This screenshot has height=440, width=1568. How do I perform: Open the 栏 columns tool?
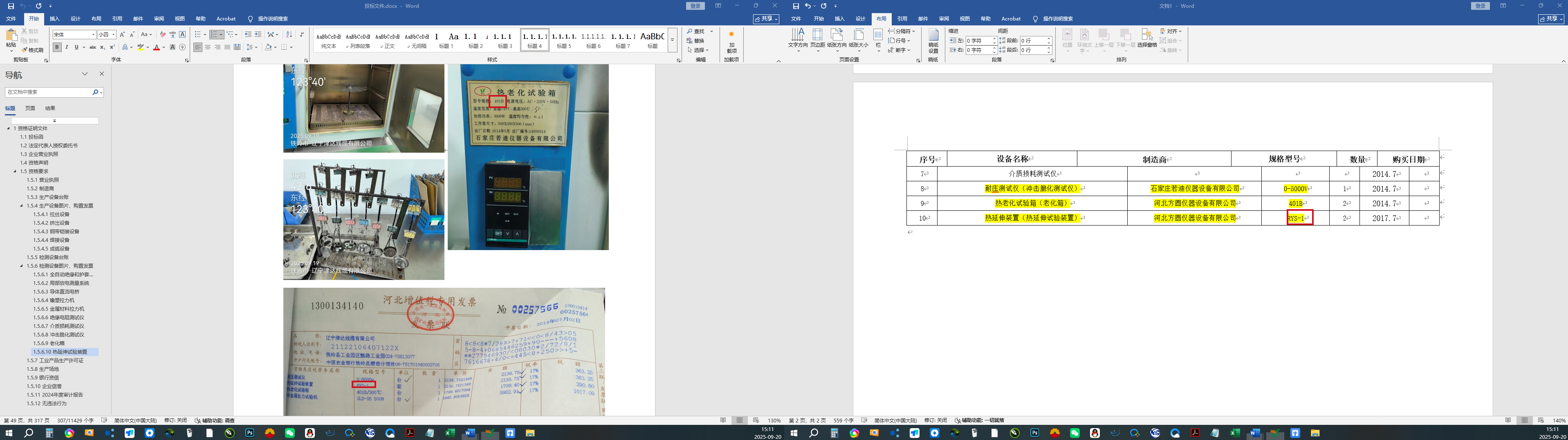click(x=878, y=40)
